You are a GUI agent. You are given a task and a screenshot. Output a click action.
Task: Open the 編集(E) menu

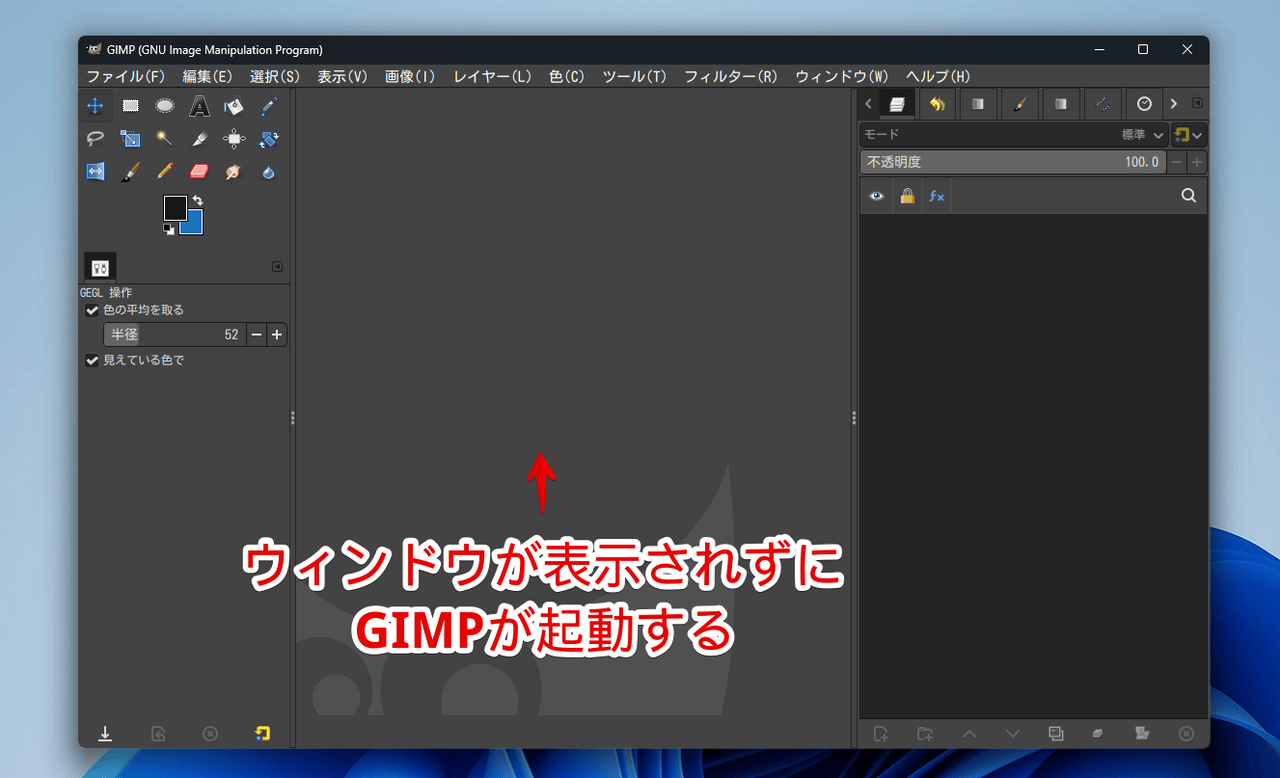[207, 76]
